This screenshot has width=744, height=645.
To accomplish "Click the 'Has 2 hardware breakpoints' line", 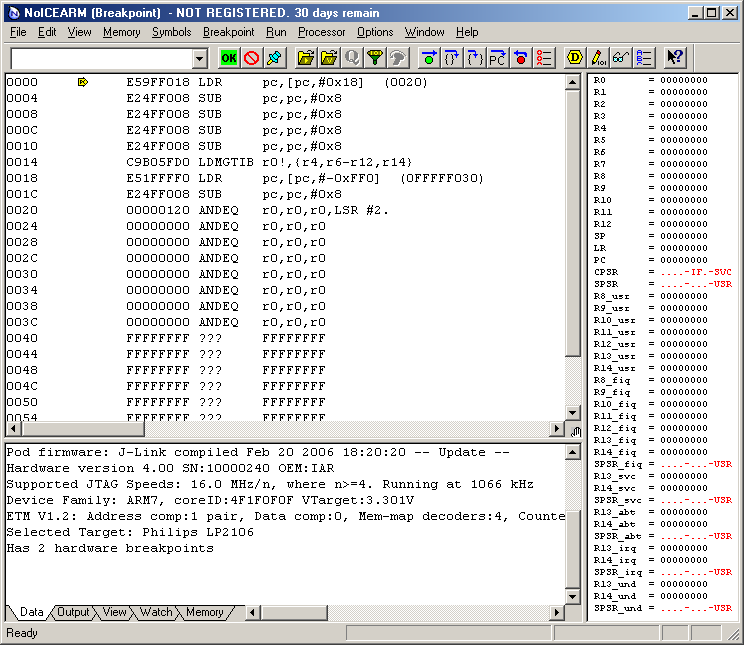I will click(110, 548).
